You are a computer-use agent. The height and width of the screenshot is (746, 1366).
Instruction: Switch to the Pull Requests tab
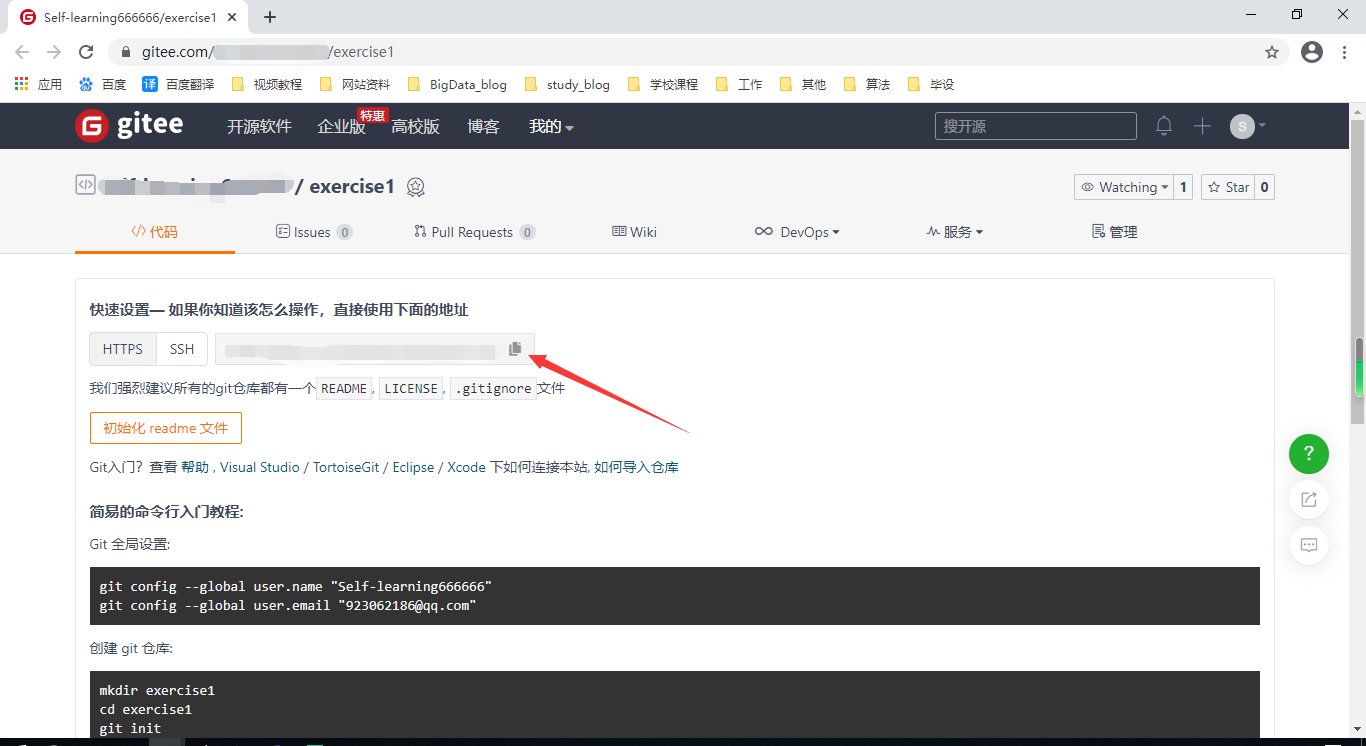click(475, 232)
